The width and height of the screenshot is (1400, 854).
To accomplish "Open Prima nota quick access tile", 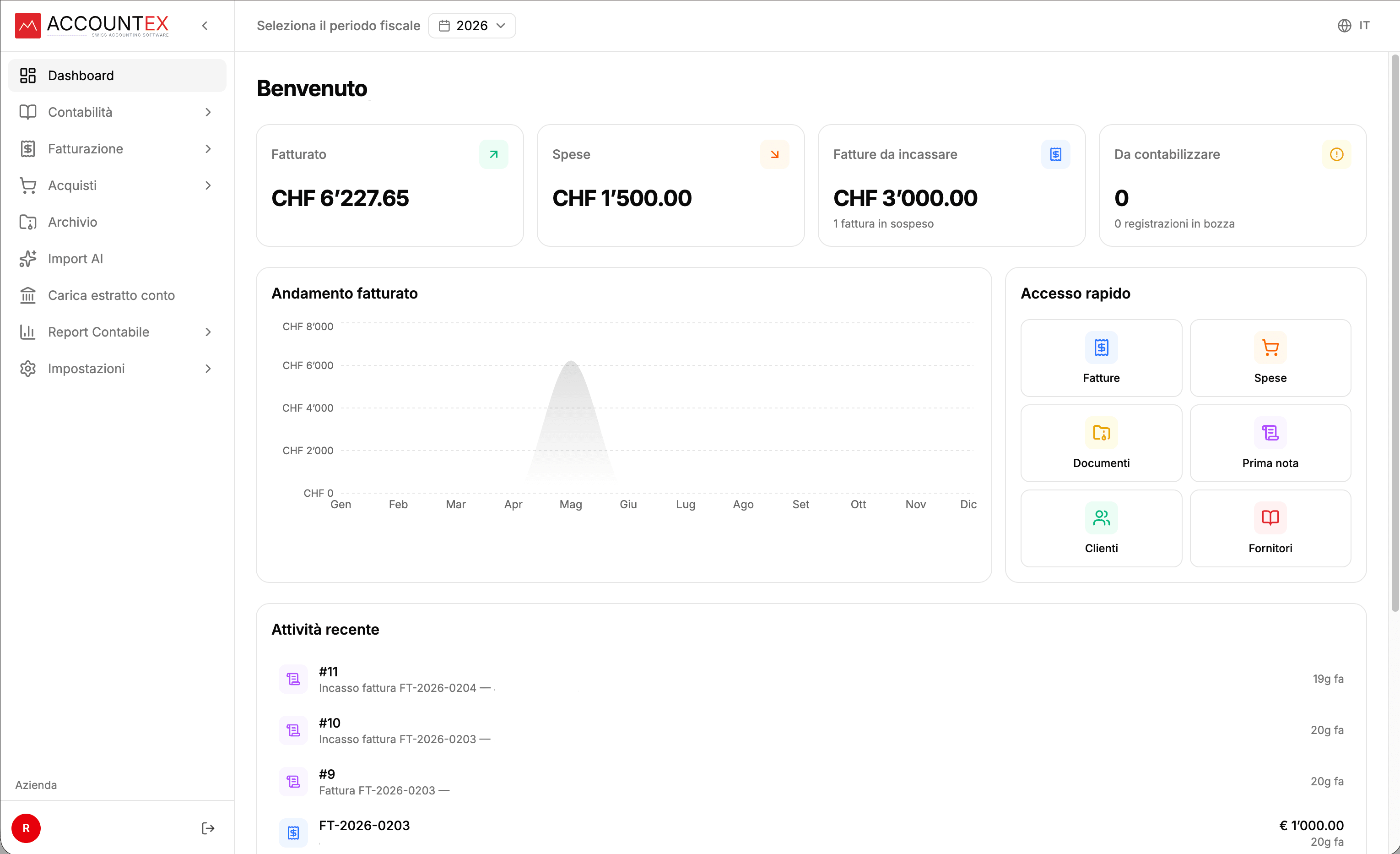I will (1270, 443).
